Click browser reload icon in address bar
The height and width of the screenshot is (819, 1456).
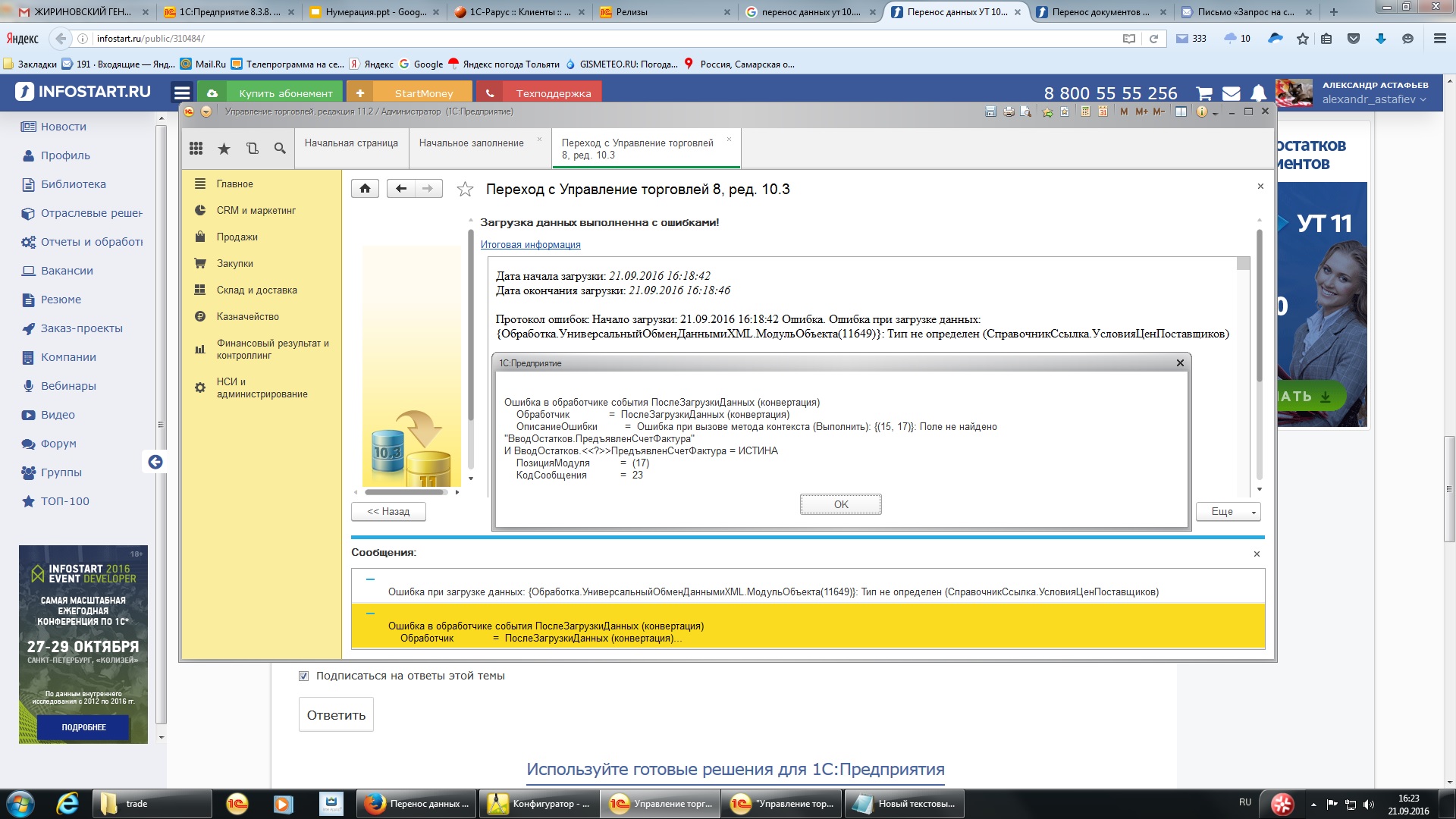(x=1153, y=39)
